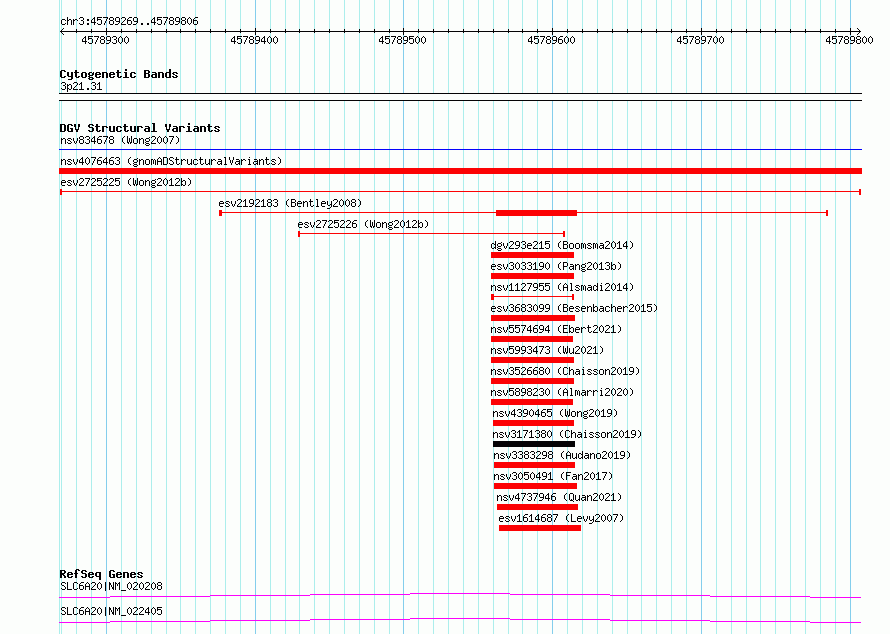Open SLC6A20|NM_022405 gene label
This screenshot has width=890, height=634.
click(x=111, y=611)
